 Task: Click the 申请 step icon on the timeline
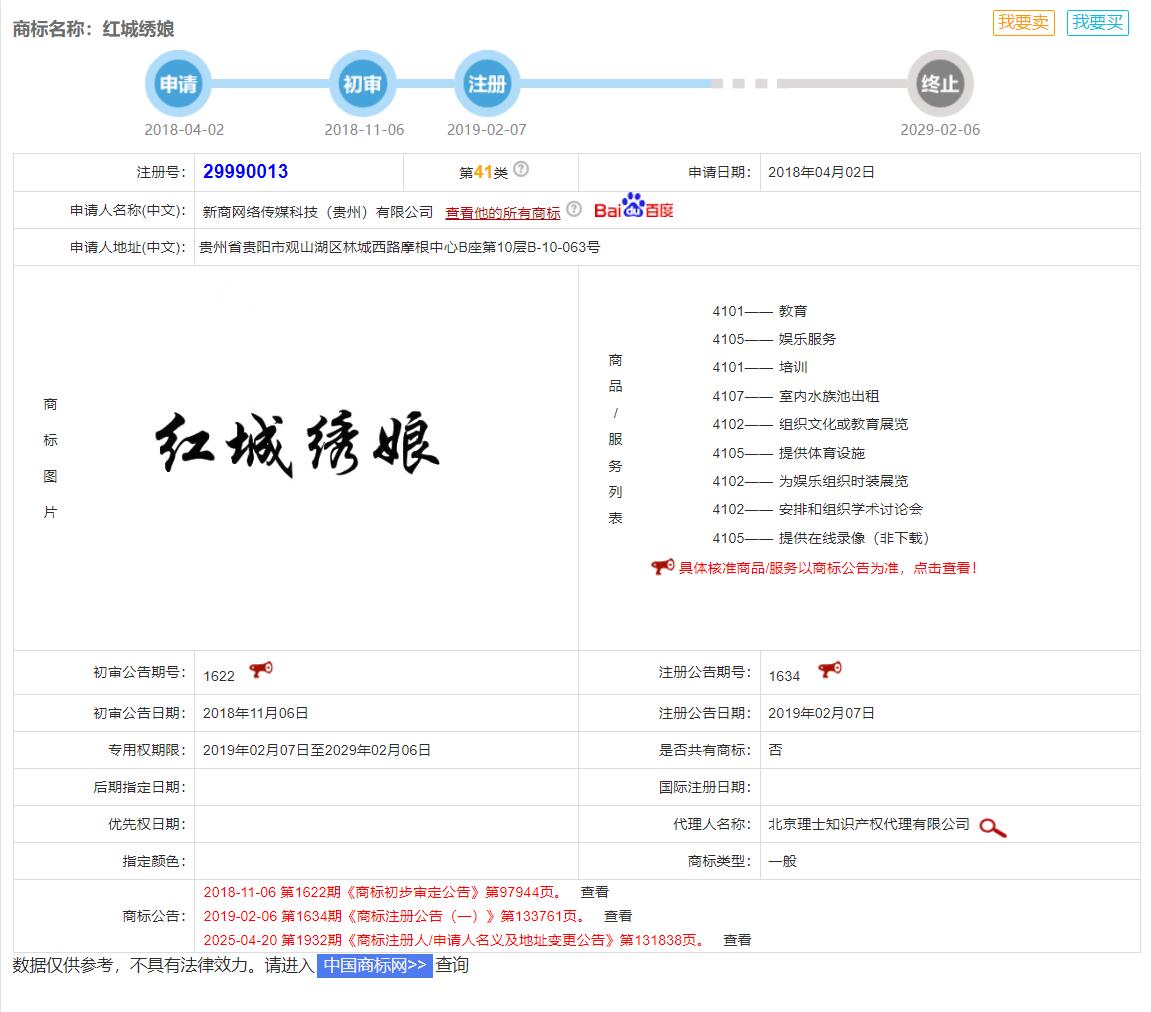point(178,84)
